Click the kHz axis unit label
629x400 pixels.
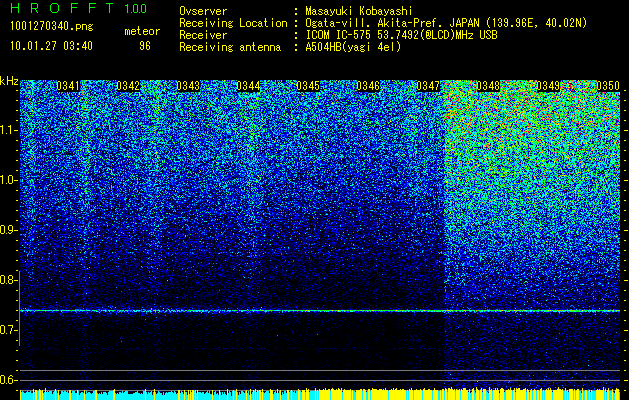9,81
